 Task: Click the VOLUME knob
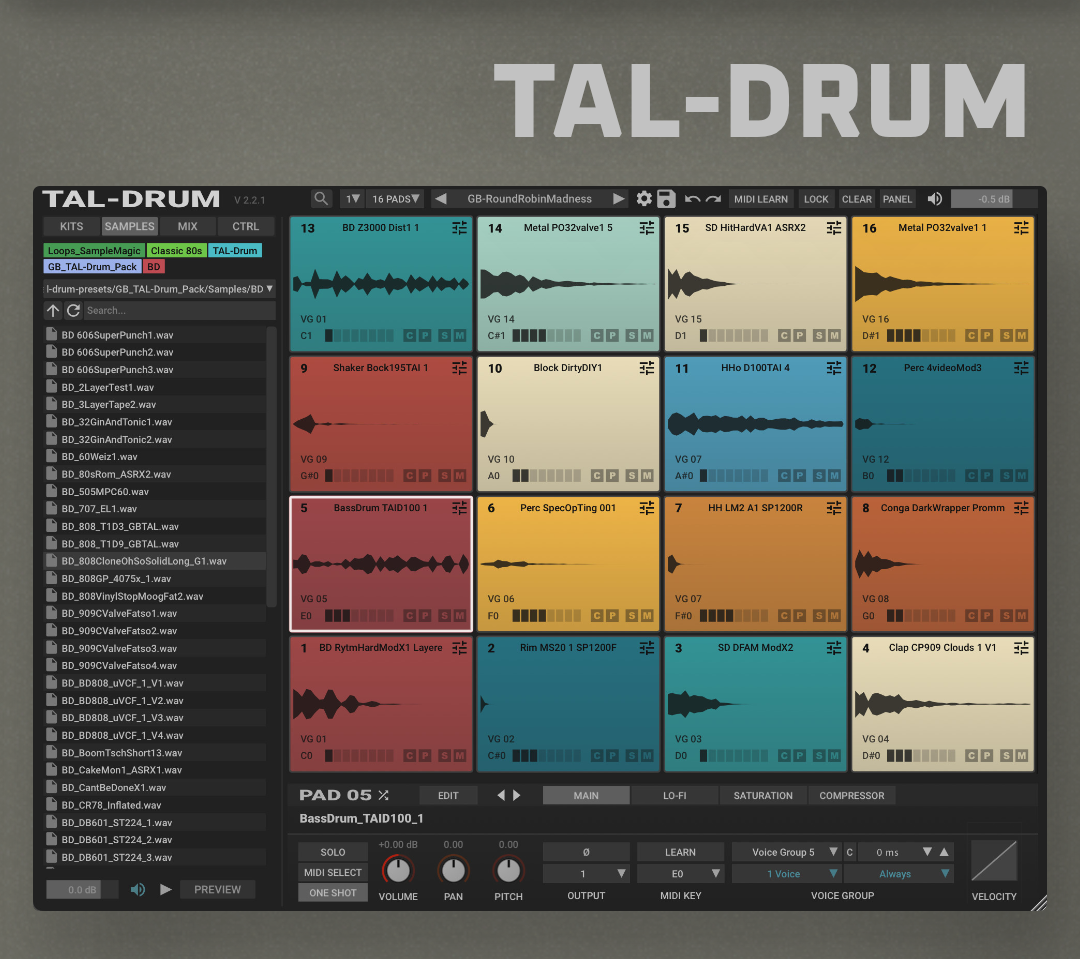click(398, 870)
